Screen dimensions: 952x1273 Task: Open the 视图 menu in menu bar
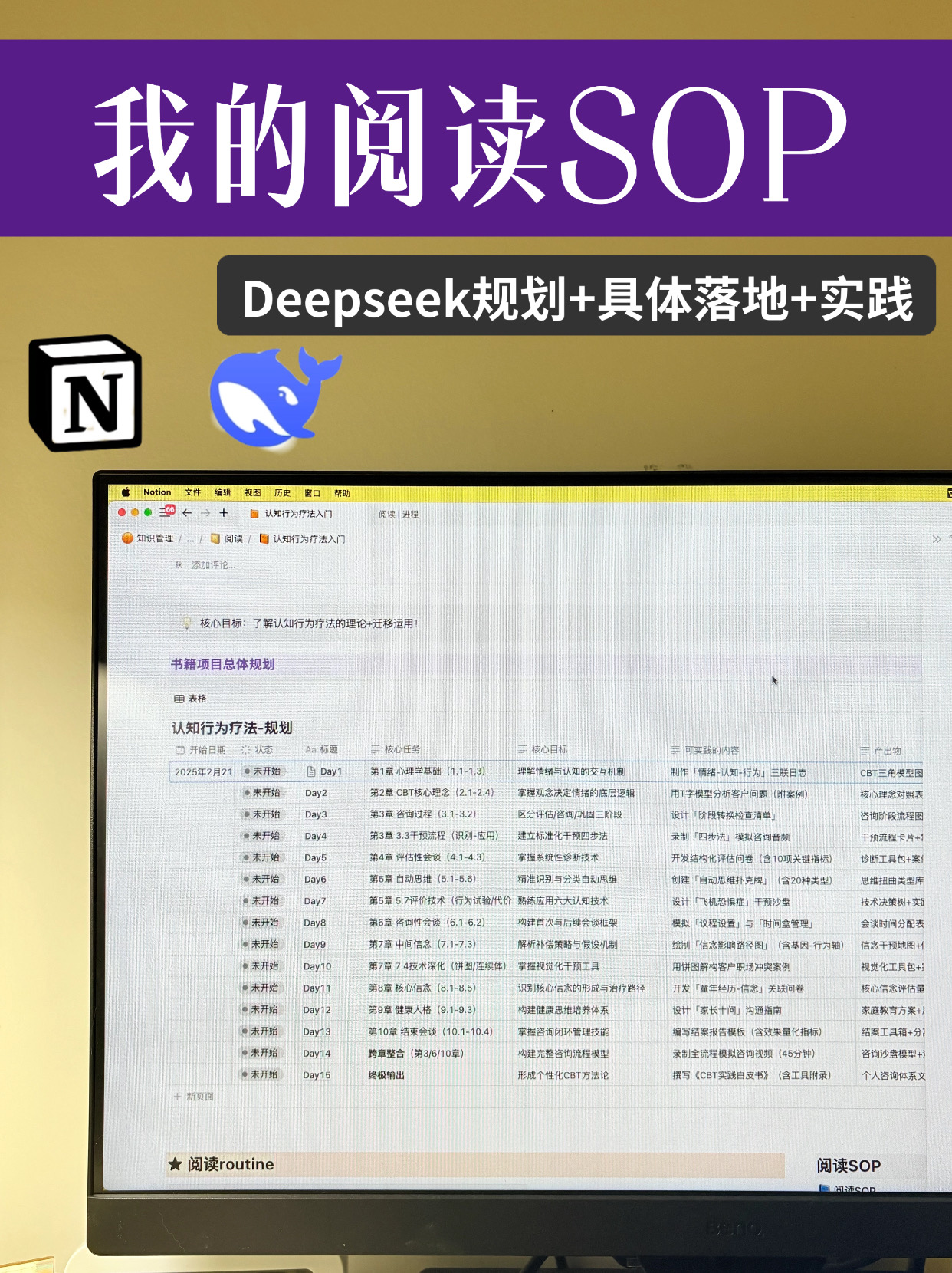[x=252, y=492]
